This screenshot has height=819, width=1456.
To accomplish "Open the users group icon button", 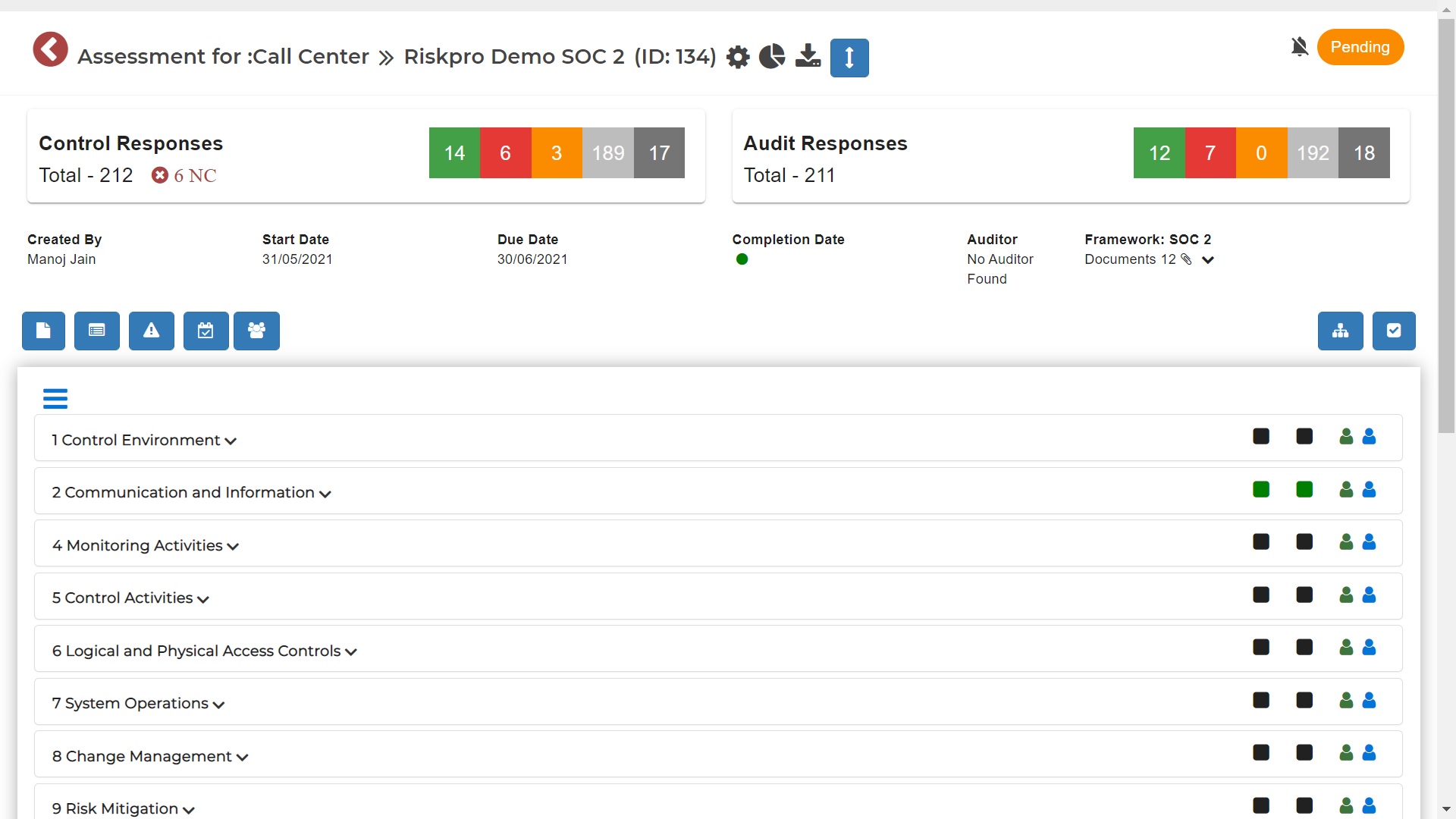I will click(x=256, y=331).
